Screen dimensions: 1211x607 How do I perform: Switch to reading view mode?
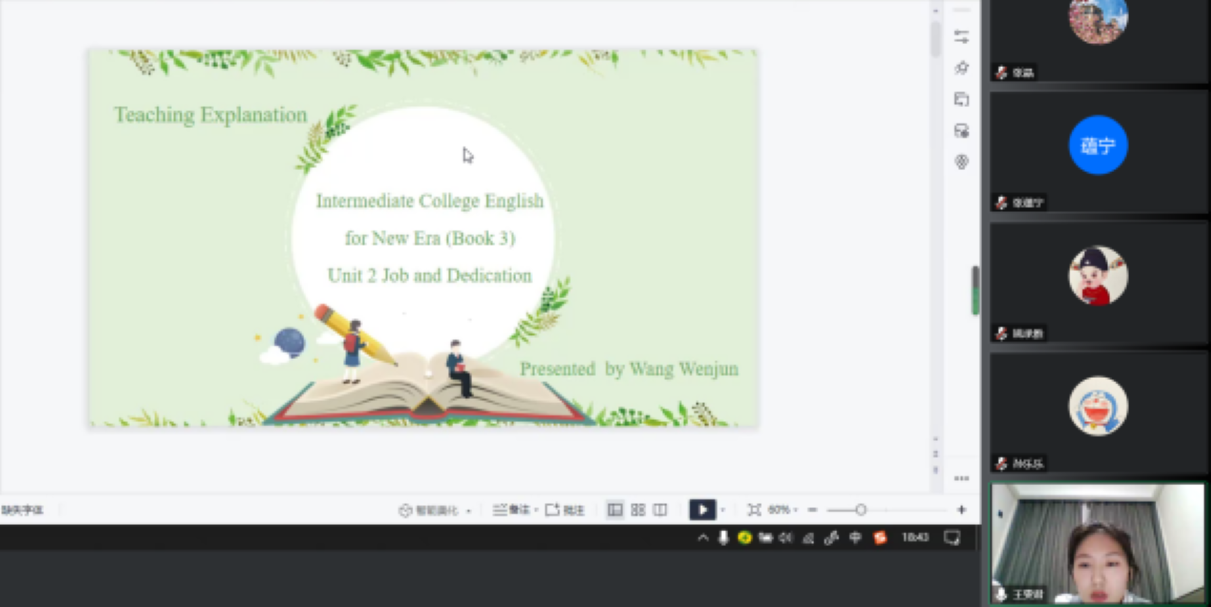660,510
